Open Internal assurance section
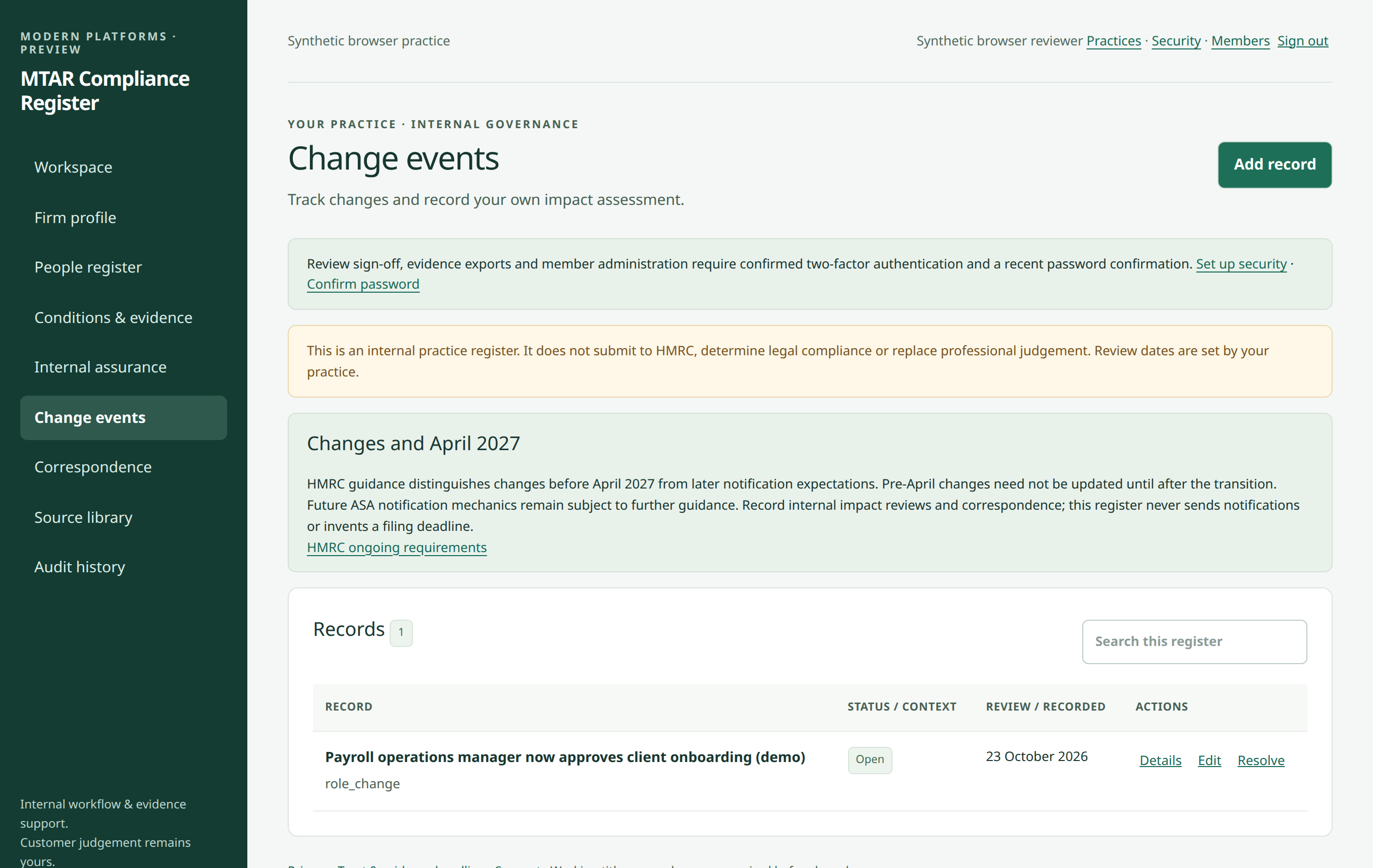Image resolution: width=1373 pixels, height=868 pixels. (123, 367)
